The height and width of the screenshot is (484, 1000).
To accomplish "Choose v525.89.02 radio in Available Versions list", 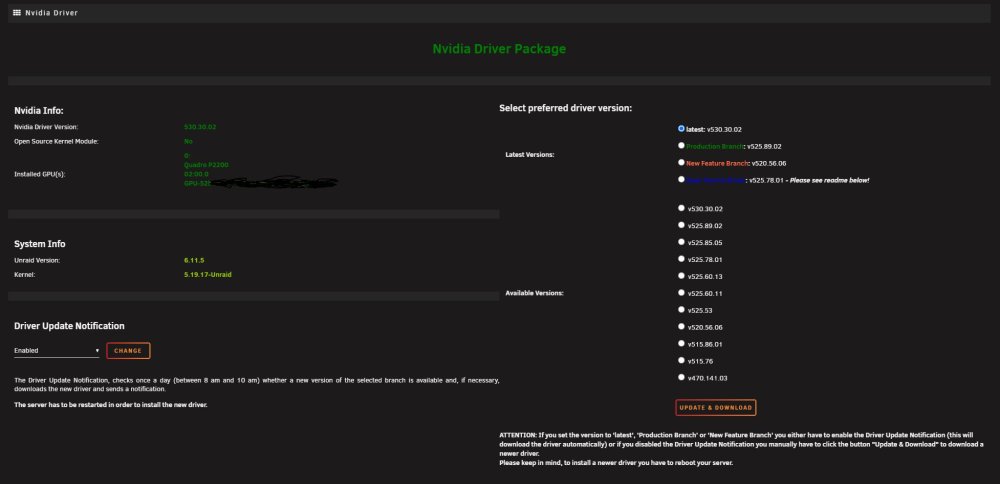I will pos(681,224).
